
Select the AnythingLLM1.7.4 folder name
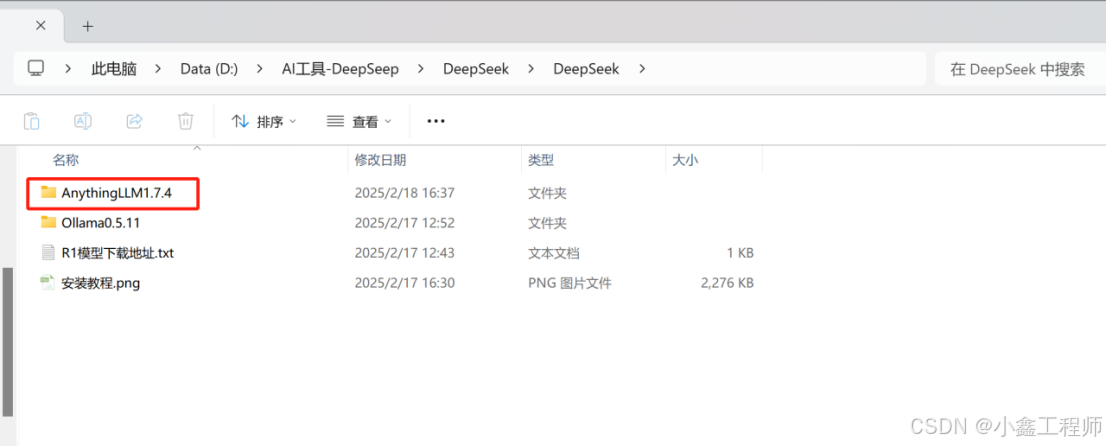[x=116, y=192]
